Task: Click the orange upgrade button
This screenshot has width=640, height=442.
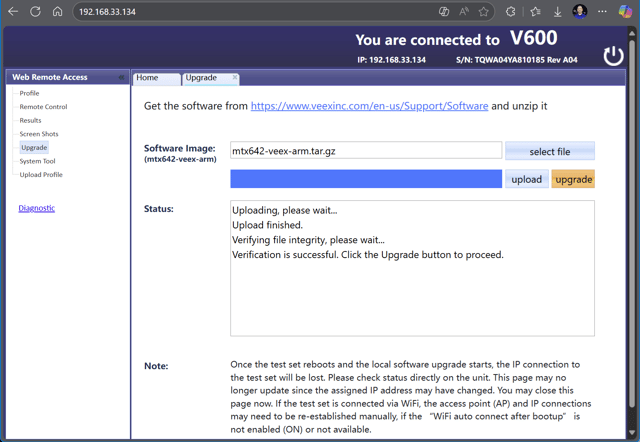Action: (x=573, y=179)
